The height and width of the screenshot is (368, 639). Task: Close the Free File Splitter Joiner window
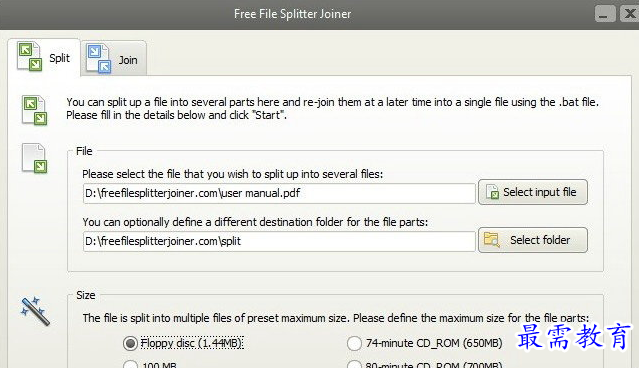[x=629, y=14]
